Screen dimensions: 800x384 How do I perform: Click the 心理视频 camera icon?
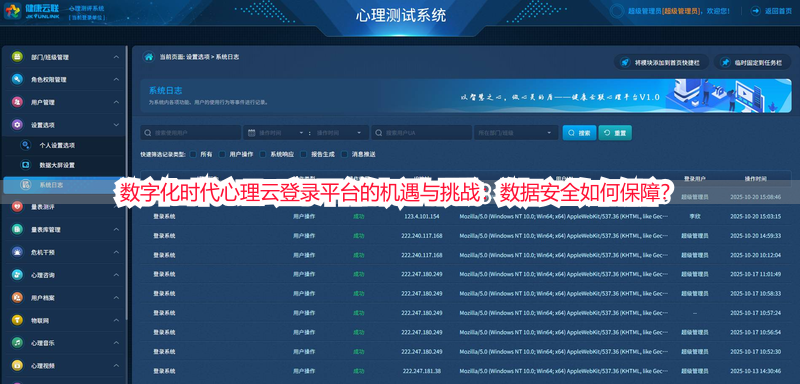(17, 366)
